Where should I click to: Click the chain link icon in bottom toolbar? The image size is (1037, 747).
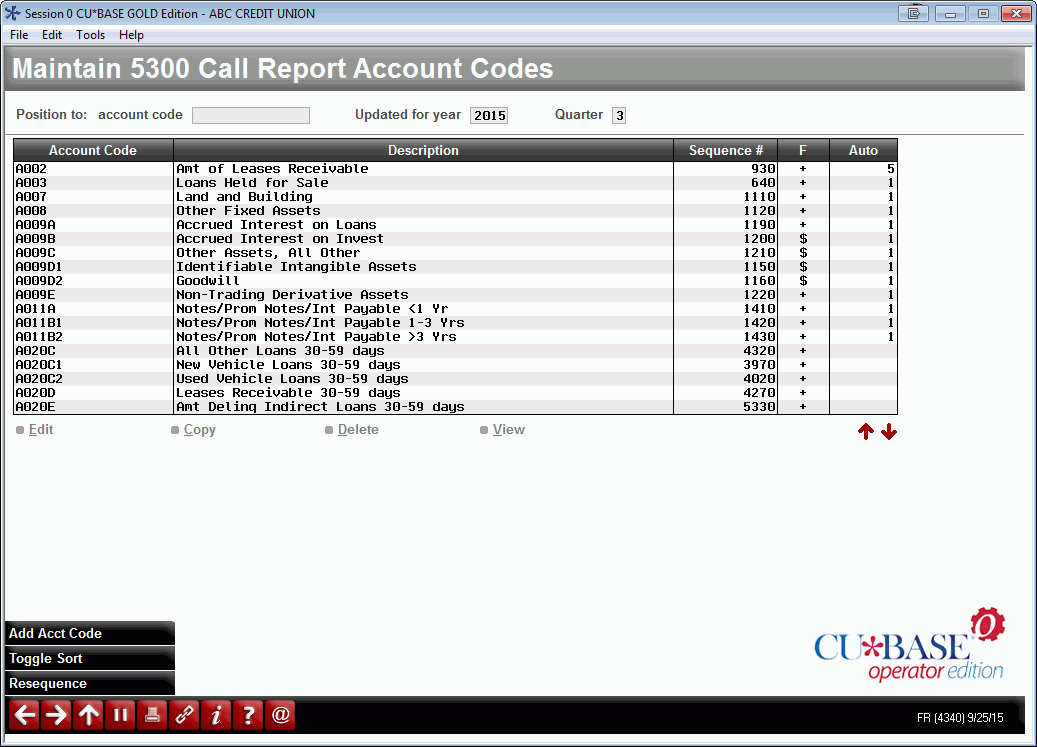click(184, 715)
